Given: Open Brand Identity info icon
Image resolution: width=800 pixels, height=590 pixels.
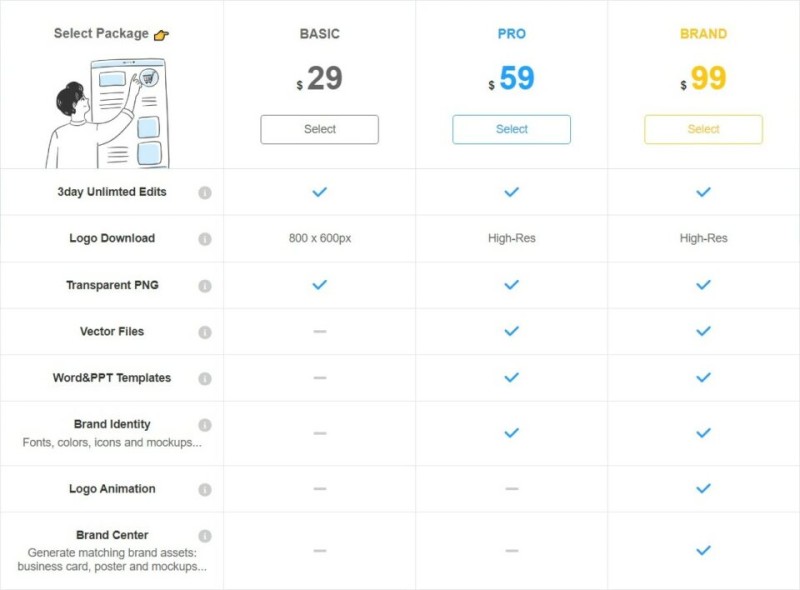Looking at the screenshot, I should pos(205,425).
